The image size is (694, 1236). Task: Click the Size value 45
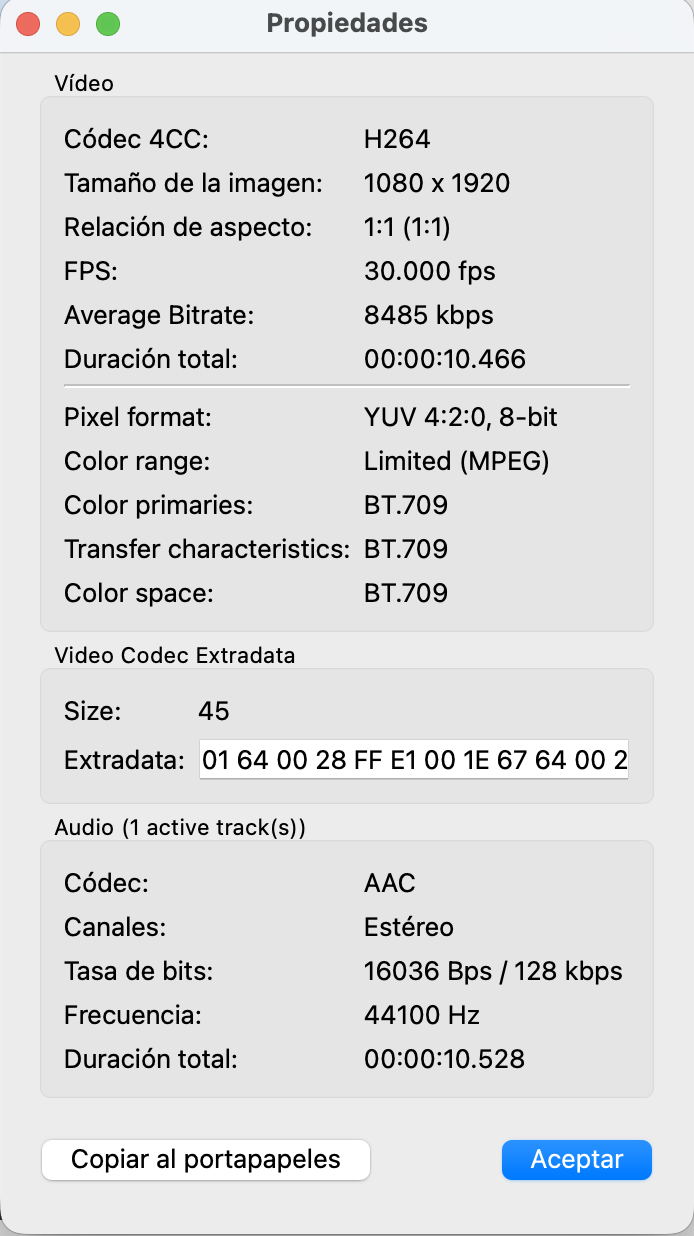[214, 711]
